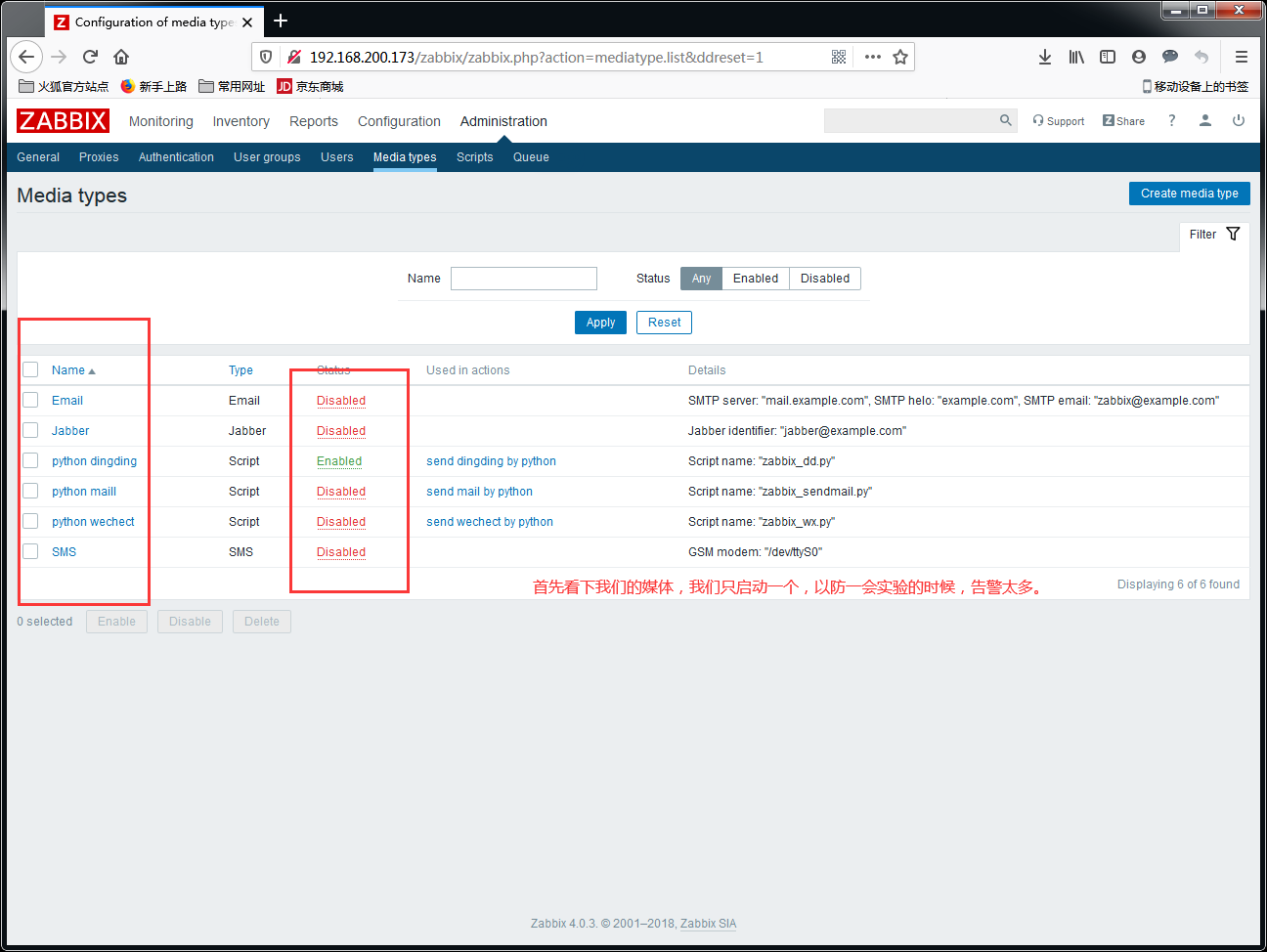Screen dimensions: 1267x952
Task: Select the Any status filter
Action: [x=701, y=279]
